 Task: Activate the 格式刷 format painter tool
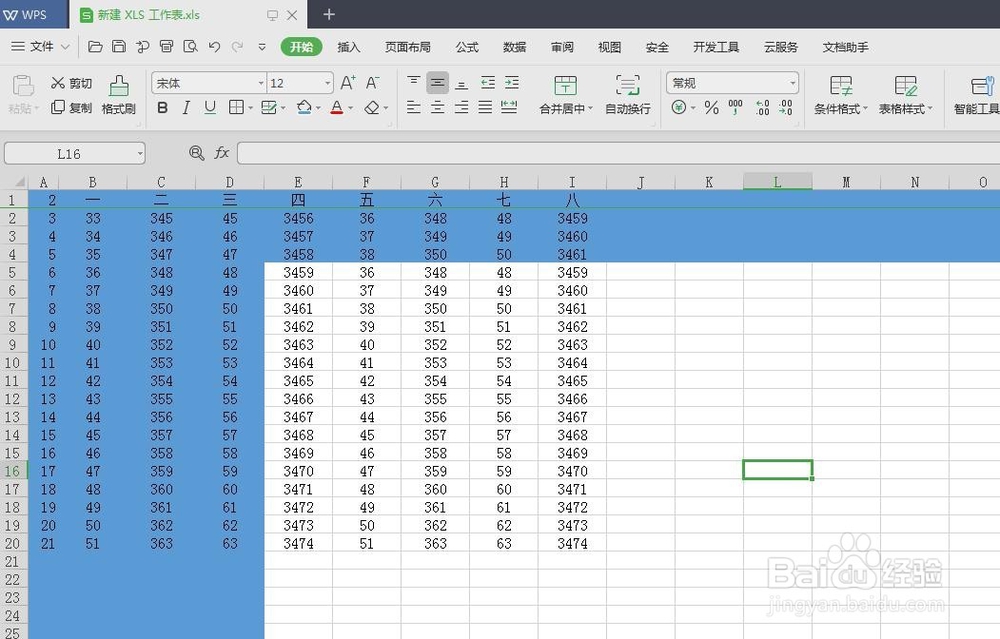click(118, 95)
